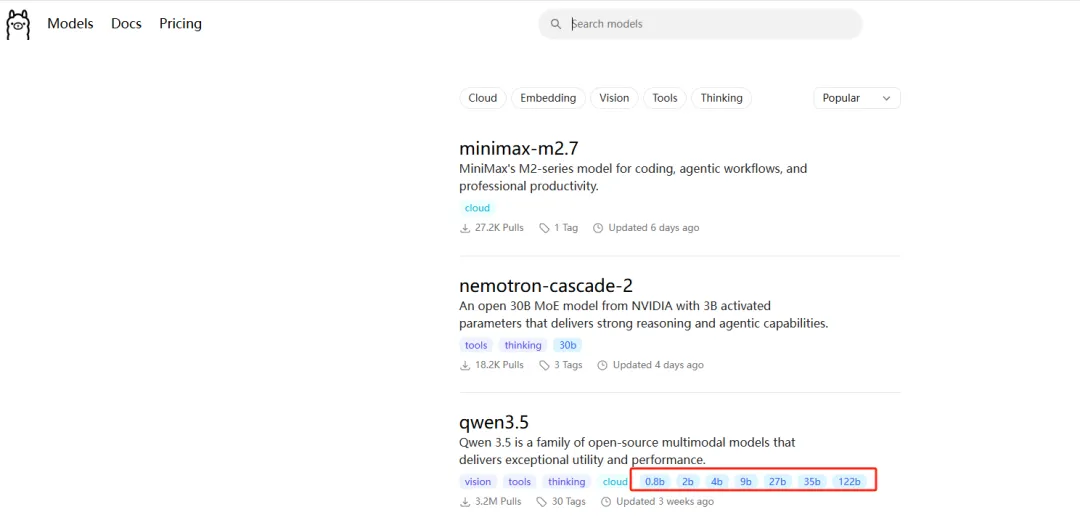The width and height of the screenshot is (1080, 520).
Task: Select the 27b size tag for qwen3.5
Action: pyautogui.click(x=777, y=482)
